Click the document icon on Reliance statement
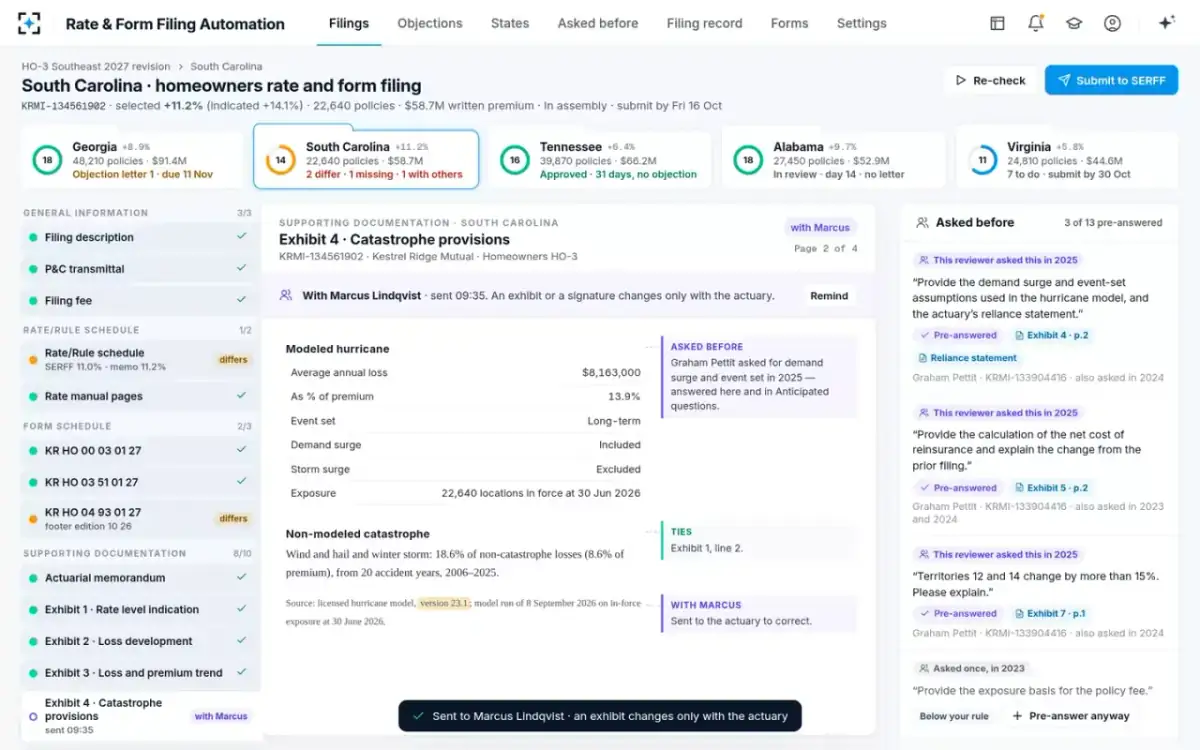The height and width of the screenshot is (750, 1200). pyautogui.click(x=922, y=358)
